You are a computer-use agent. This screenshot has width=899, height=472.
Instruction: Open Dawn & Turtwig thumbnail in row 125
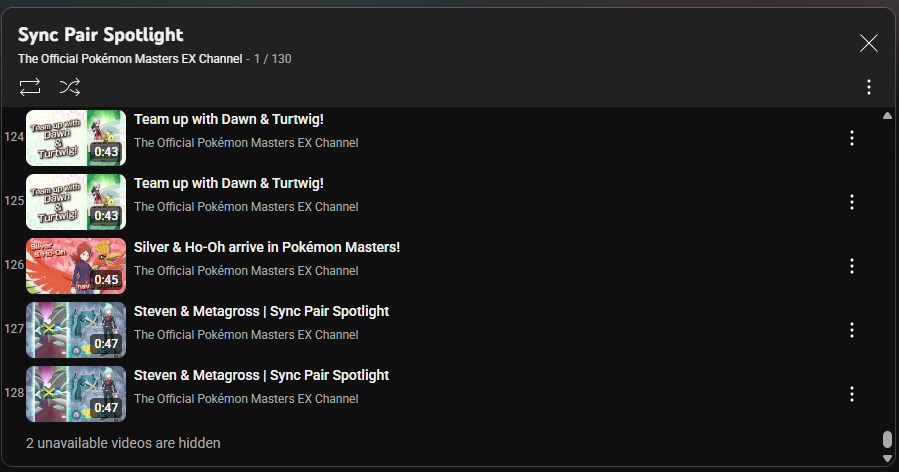point(76,202)
